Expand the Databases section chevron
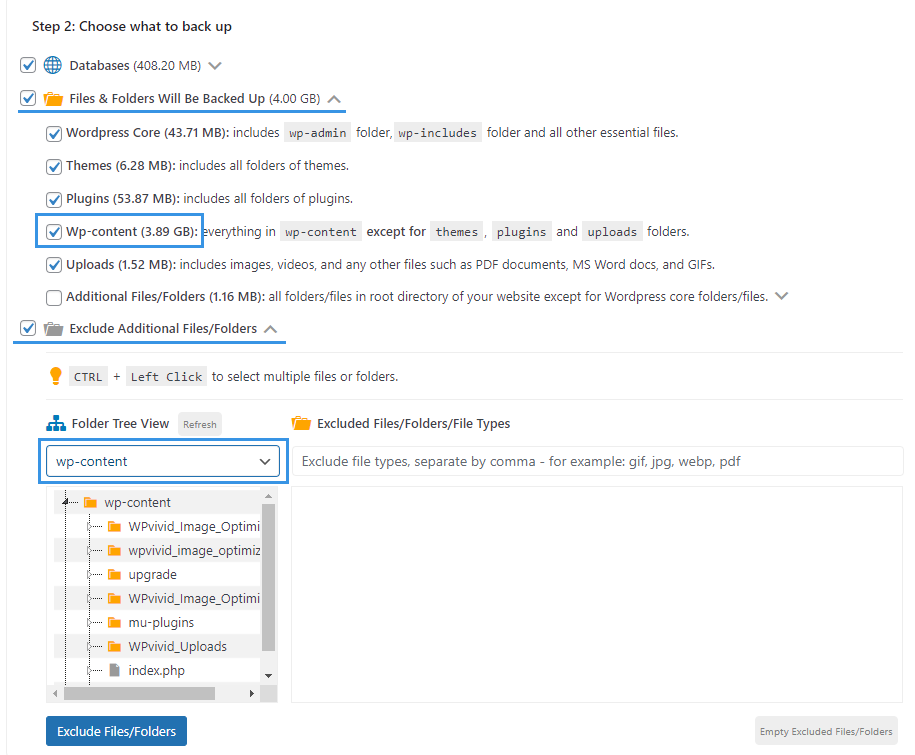Screen dimensions: 915x755 (x=215, y=66)
